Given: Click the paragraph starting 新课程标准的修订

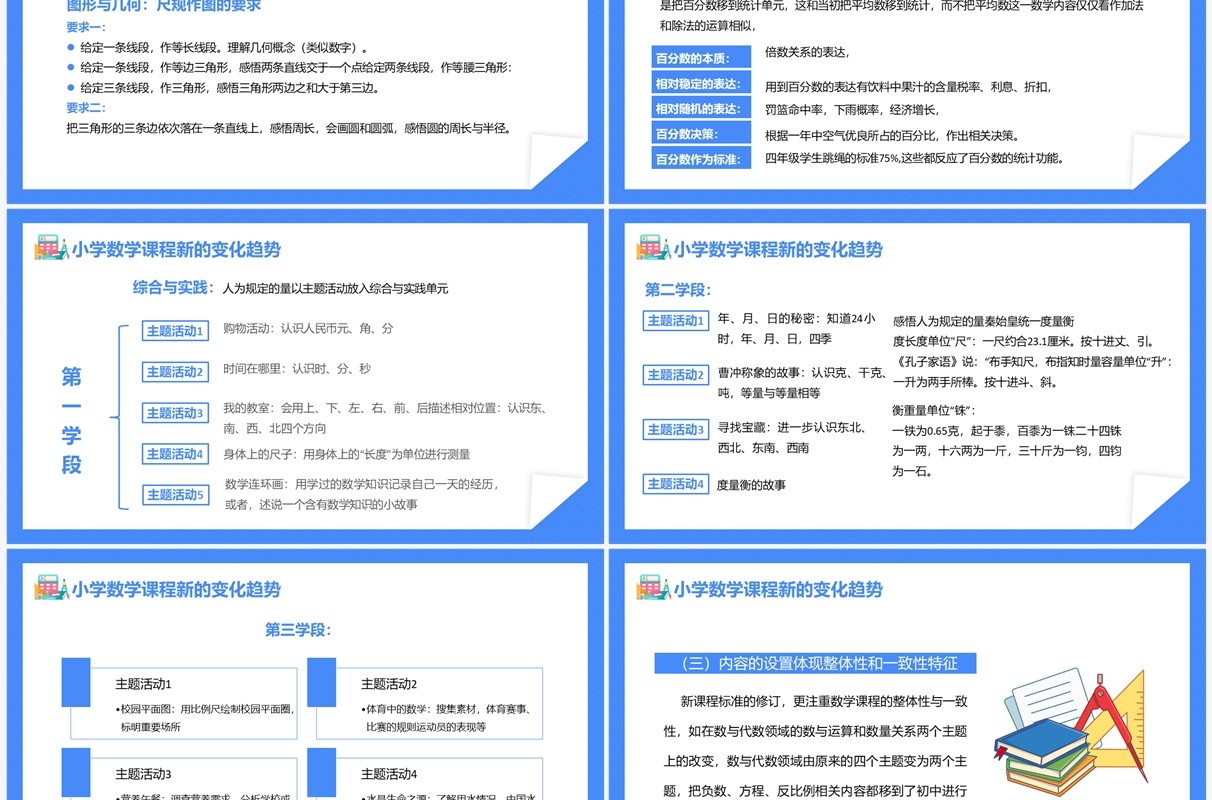Looking at the screenshot, I should pyautogui.click(x=816, y=745).
